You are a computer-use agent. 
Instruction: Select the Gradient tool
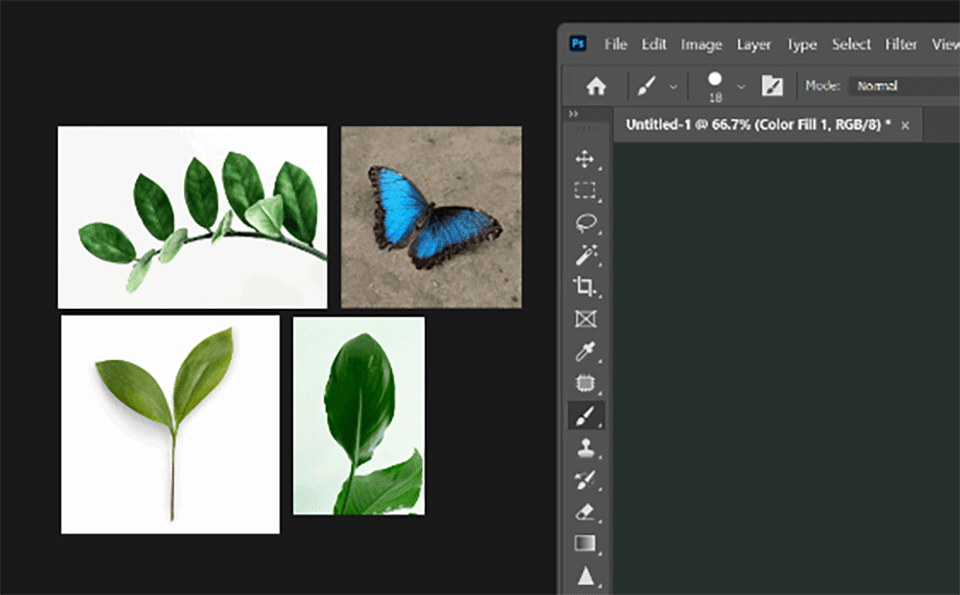pyautogui.click(x=585, y=544)
